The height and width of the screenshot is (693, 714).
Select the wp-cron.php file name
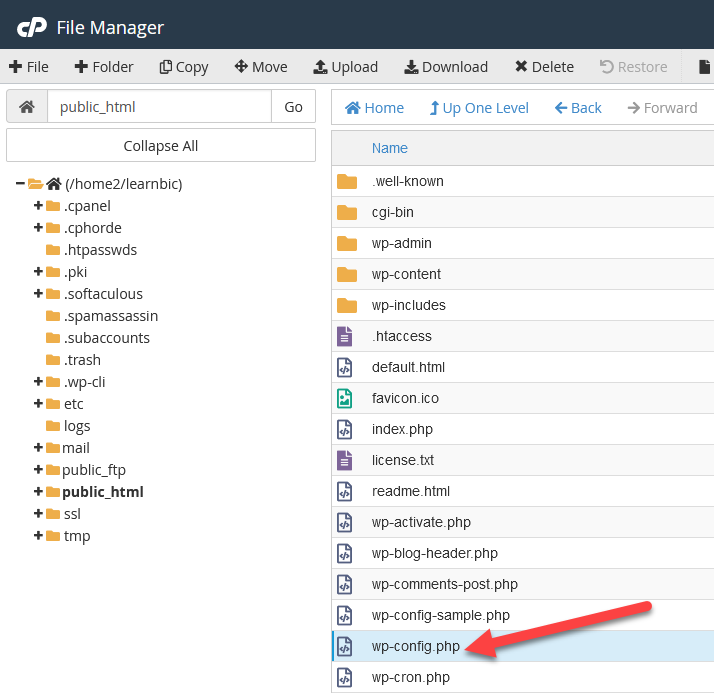click(x=411, y=677)
